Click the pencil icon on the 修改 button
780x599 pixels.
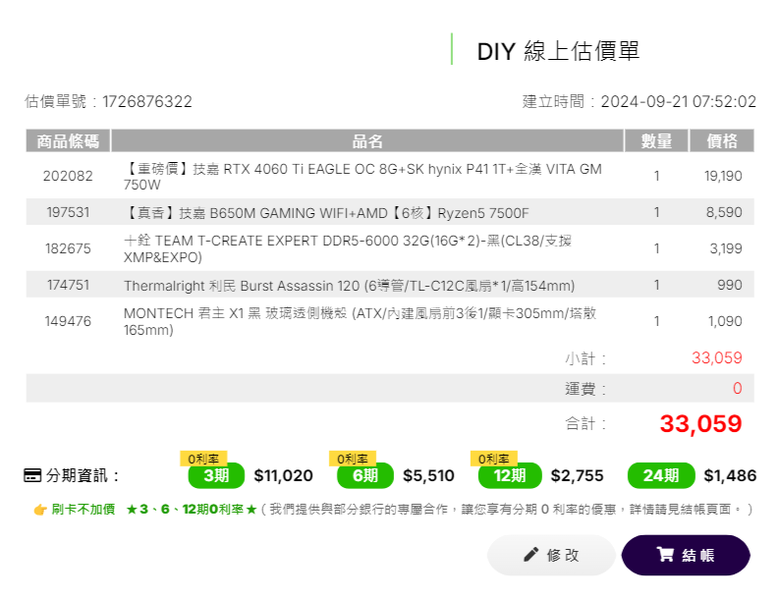(x=531, y=554)
